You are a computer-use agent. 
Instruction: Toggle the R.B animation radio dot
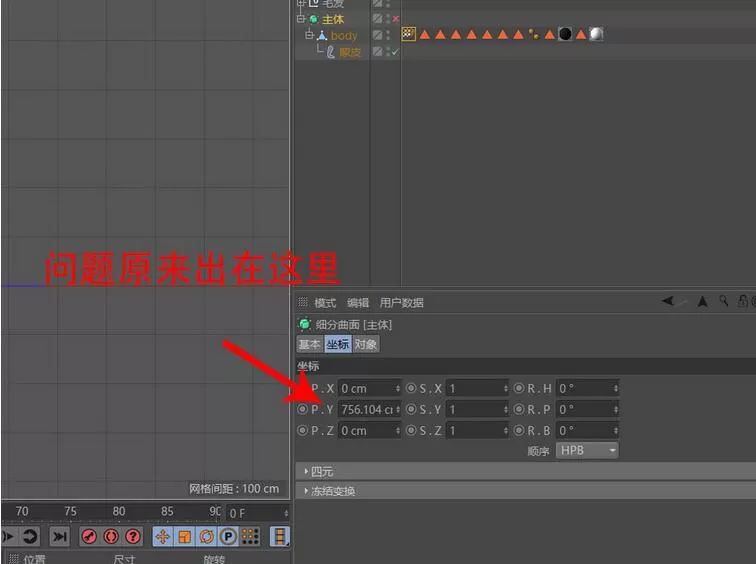click(x=519, y=430)
